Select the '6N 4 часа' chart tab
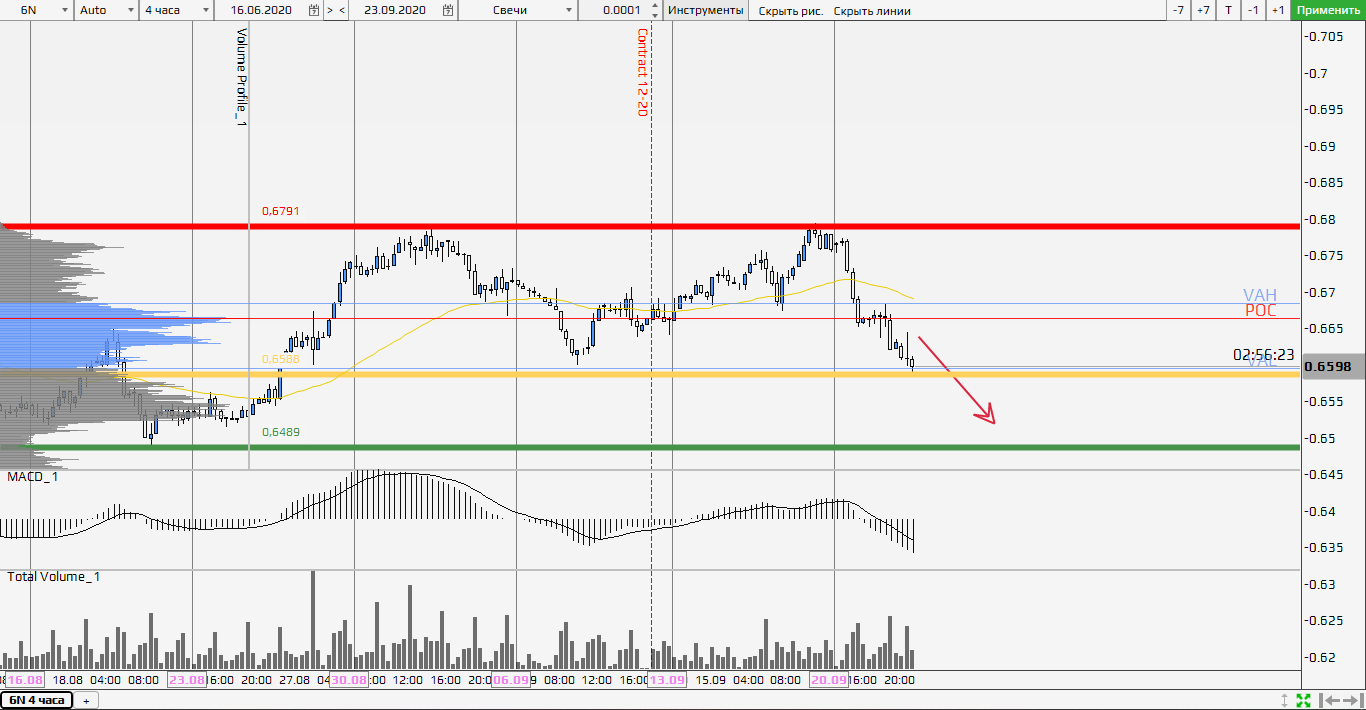Viewport: 1366px width, 710px height. (x=36, y=700)
